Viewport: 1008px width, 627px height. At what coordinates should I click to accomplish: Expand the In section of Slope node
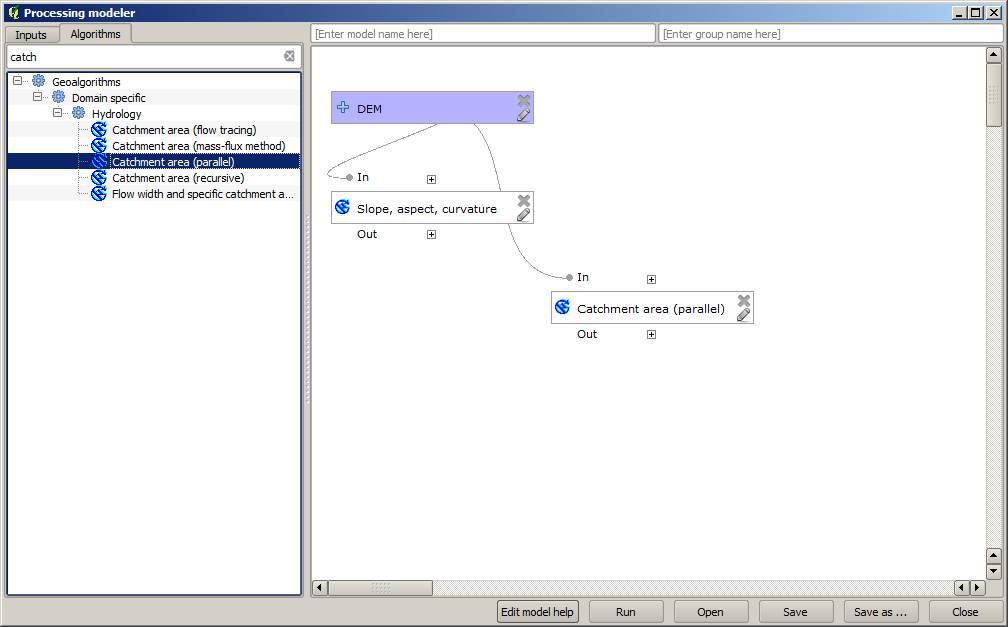[x=431, y=179]
